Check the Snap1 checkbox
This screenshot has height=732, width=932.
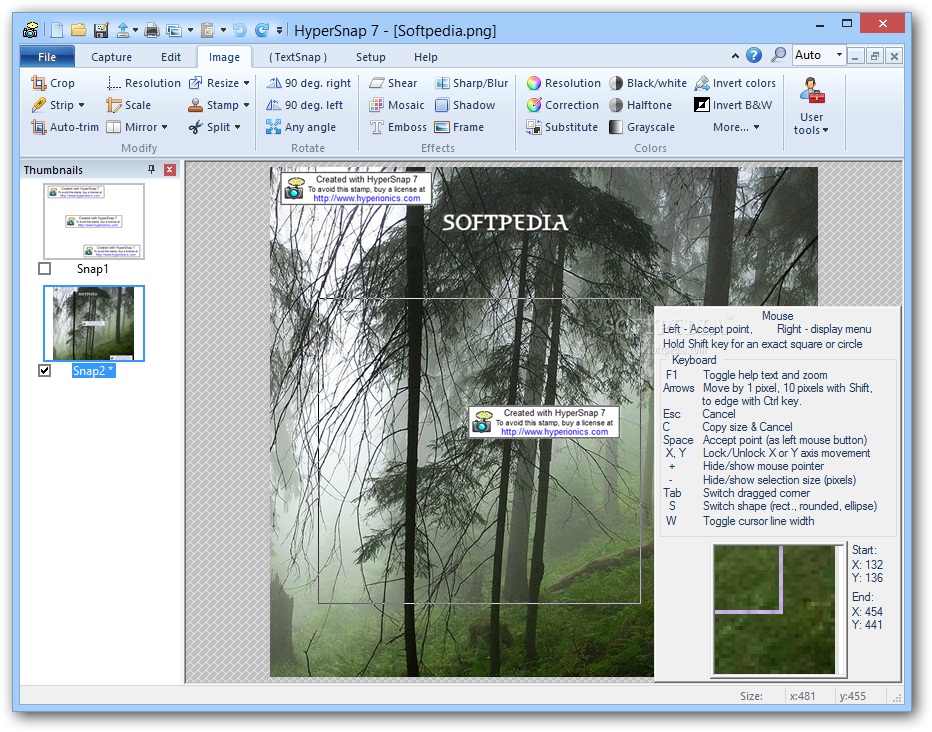point(45,269)
